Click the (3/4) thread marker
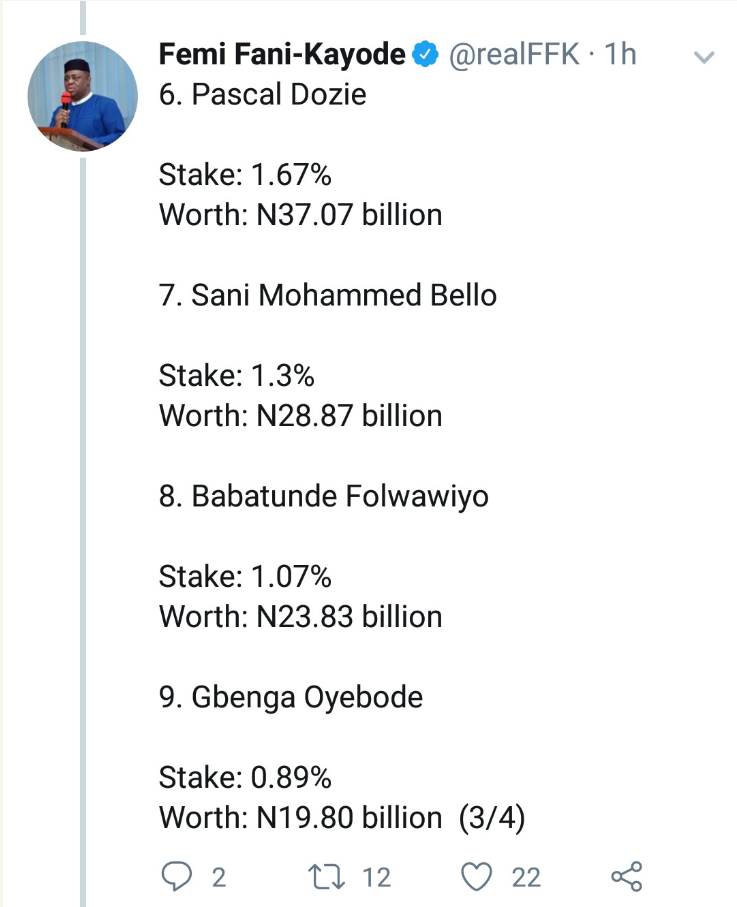Screen dimensions: 737x907 click(x=492, y=818)
